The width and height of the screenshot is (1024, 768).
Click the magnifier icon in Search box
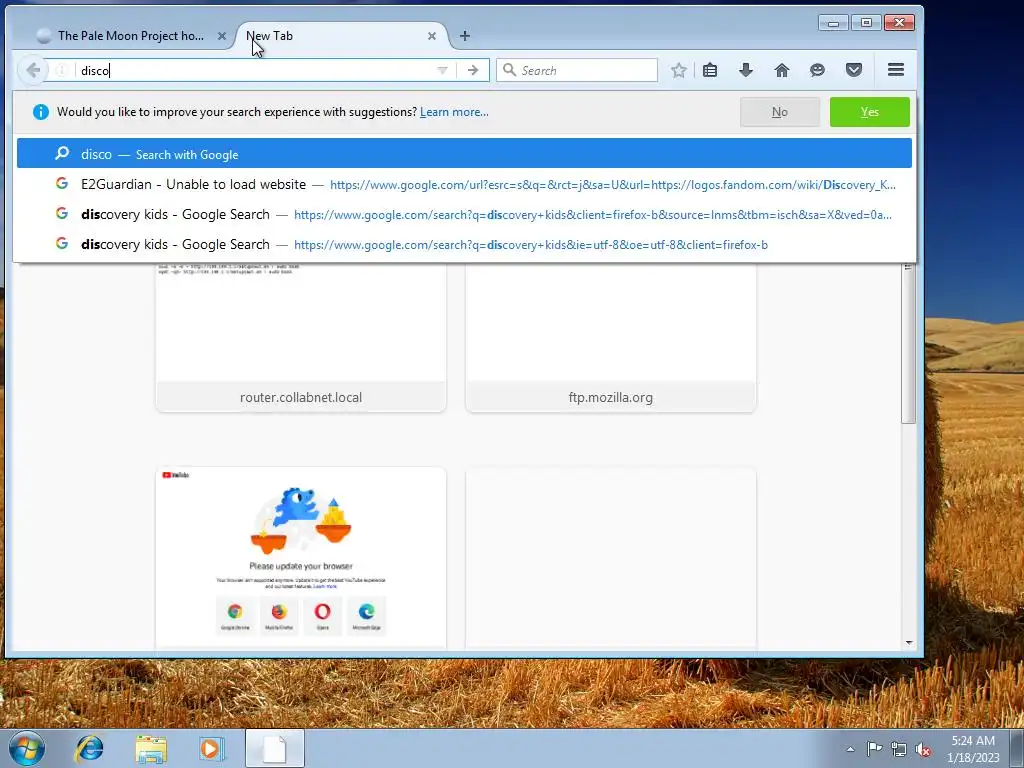coord(509,70)
